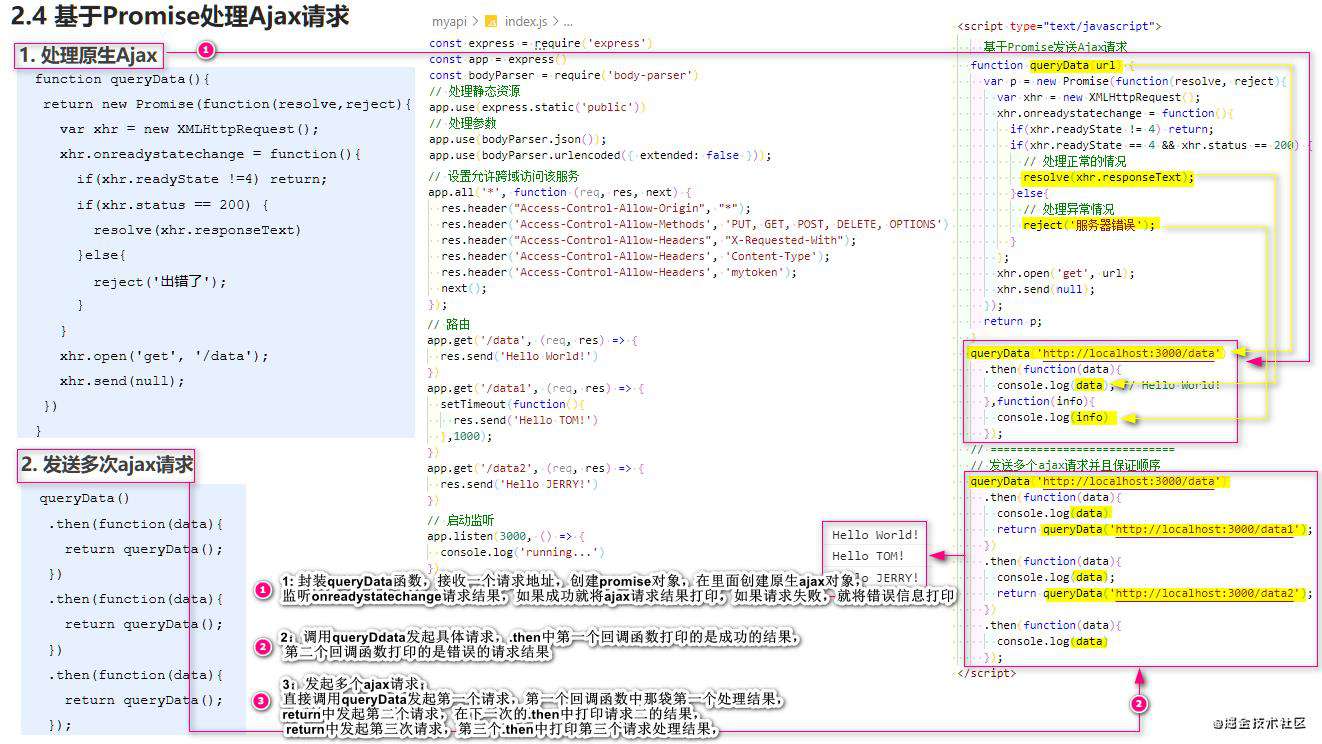
Task: Click line 'app.use(bodyParser.json());'
Action: (x=517, y=139)
